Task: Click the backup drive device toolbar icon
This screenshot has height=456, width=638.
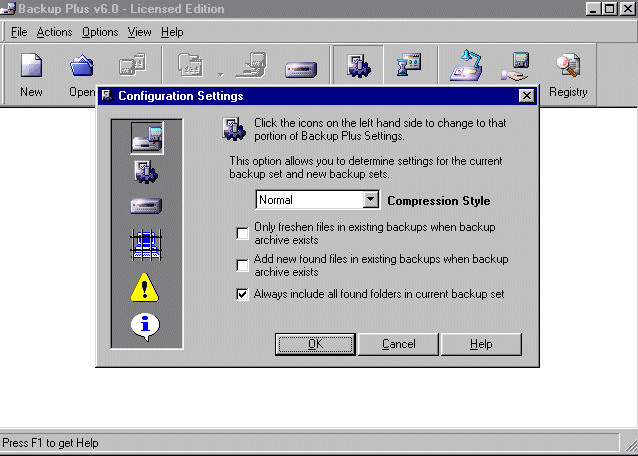Action: [x=301, y=69]
